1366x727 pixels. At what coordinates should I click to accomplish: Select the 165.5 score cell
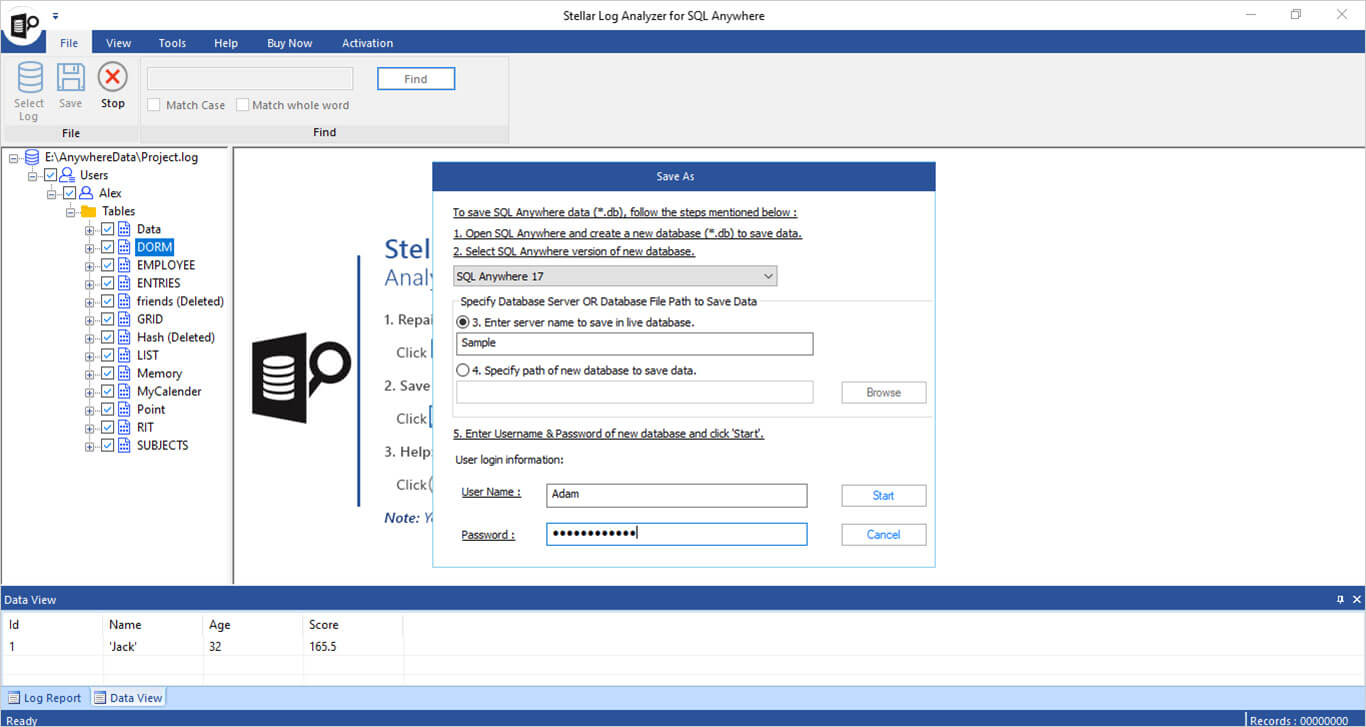point(353,647)
